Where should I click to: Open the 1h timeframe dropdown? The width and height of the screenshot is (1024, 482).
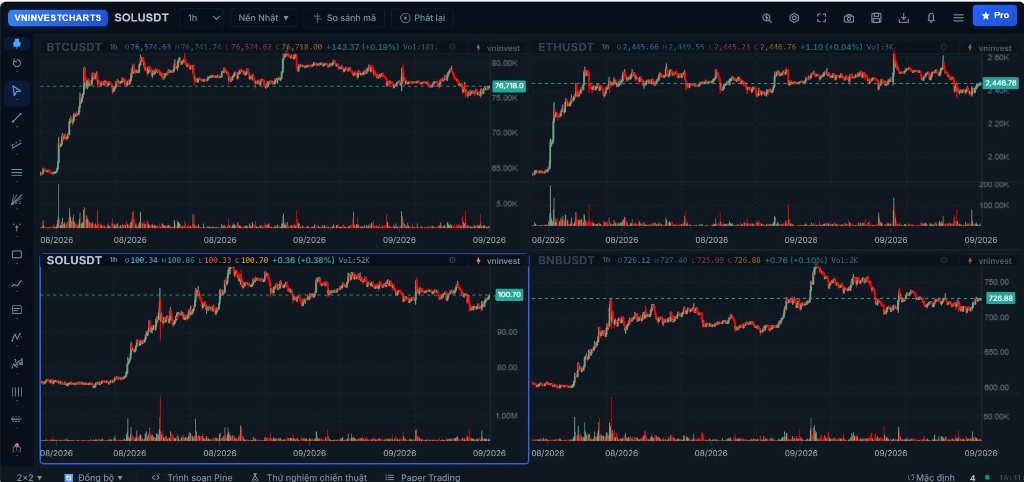[x=201, y=18]
